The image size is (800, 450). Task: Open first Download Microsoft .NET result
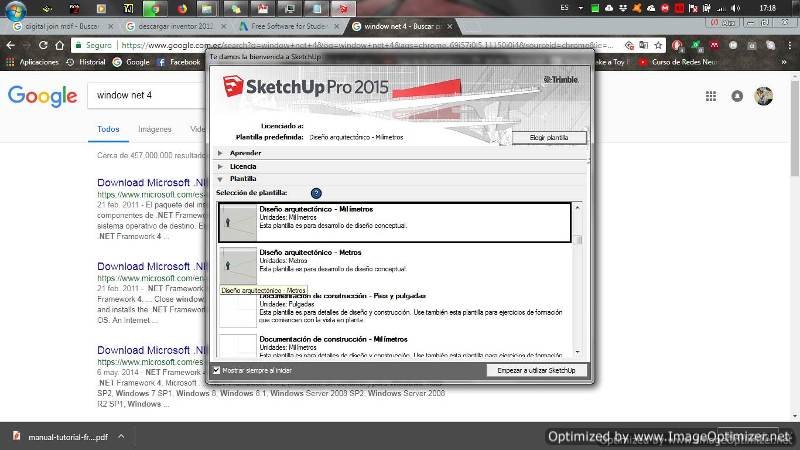[151, 183]
